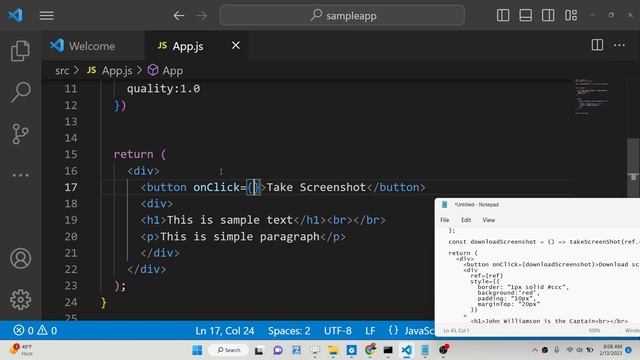Click 'This is sample text' on line 19
Viewport: 640px width, 360px height.
pyautogui.click(x=230, y=220)
